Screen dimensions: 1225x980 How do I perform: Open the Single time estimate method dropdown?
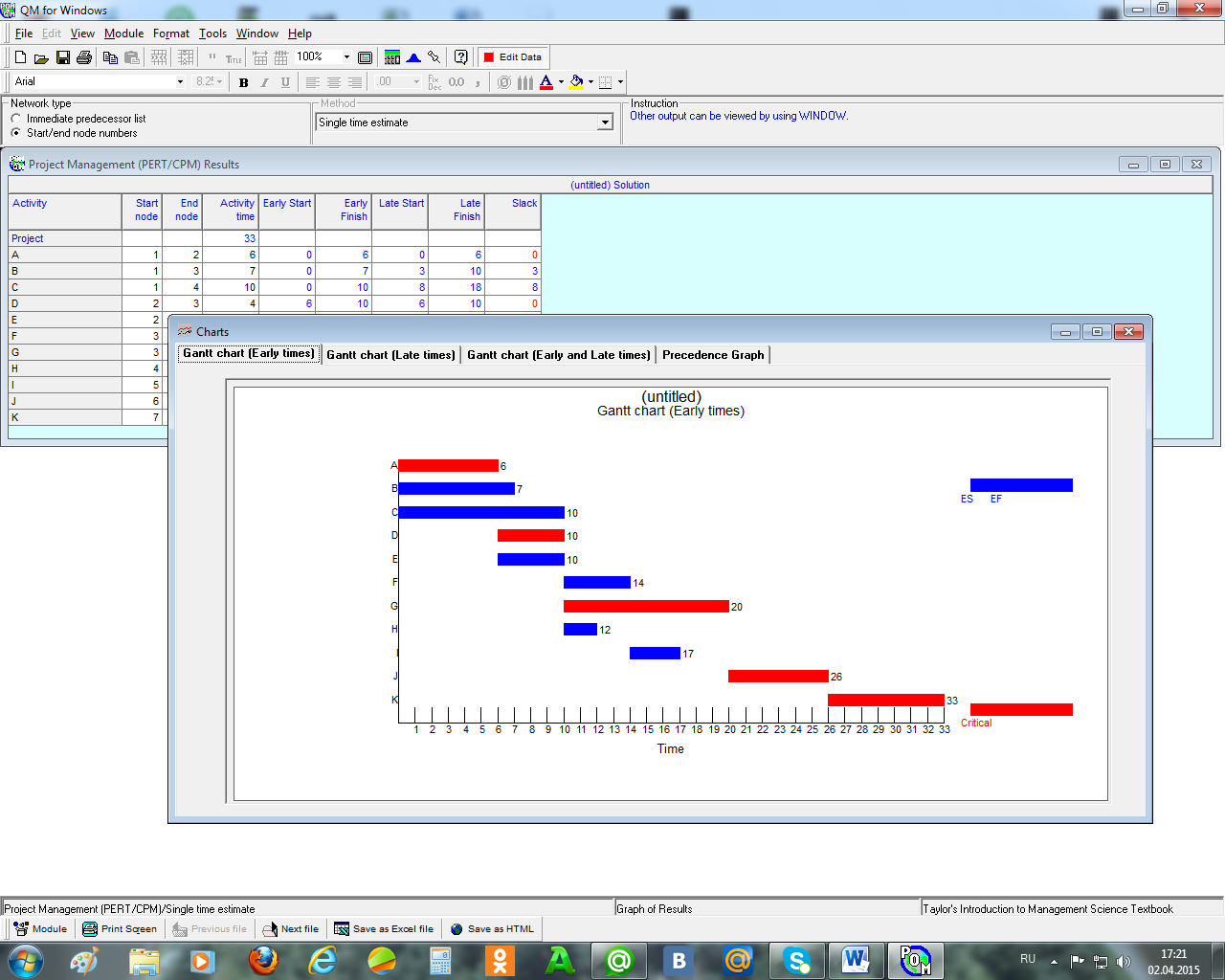click(x=605, y=122)
